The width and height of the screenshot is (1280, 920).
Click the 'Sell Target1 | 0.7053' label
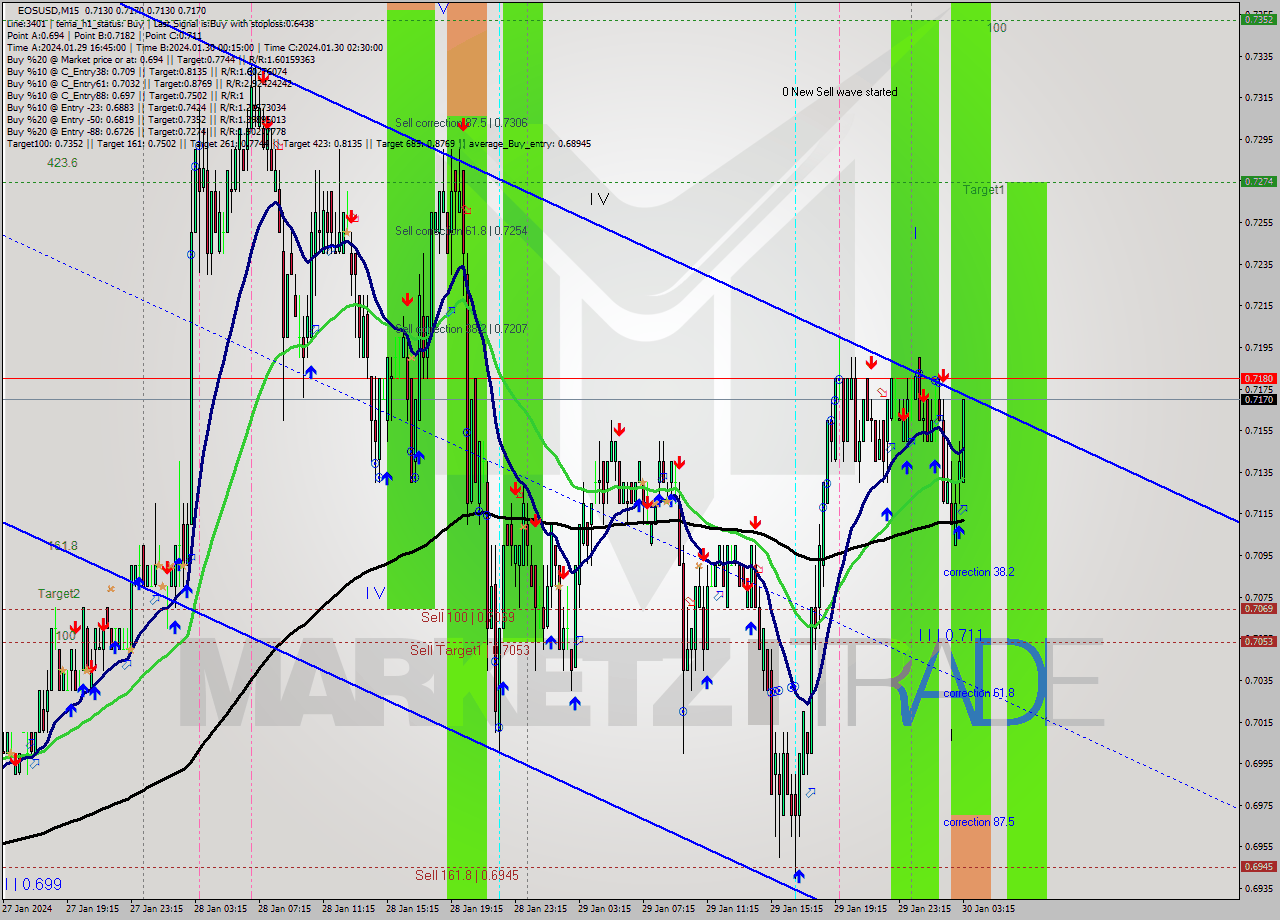point(470,650)
